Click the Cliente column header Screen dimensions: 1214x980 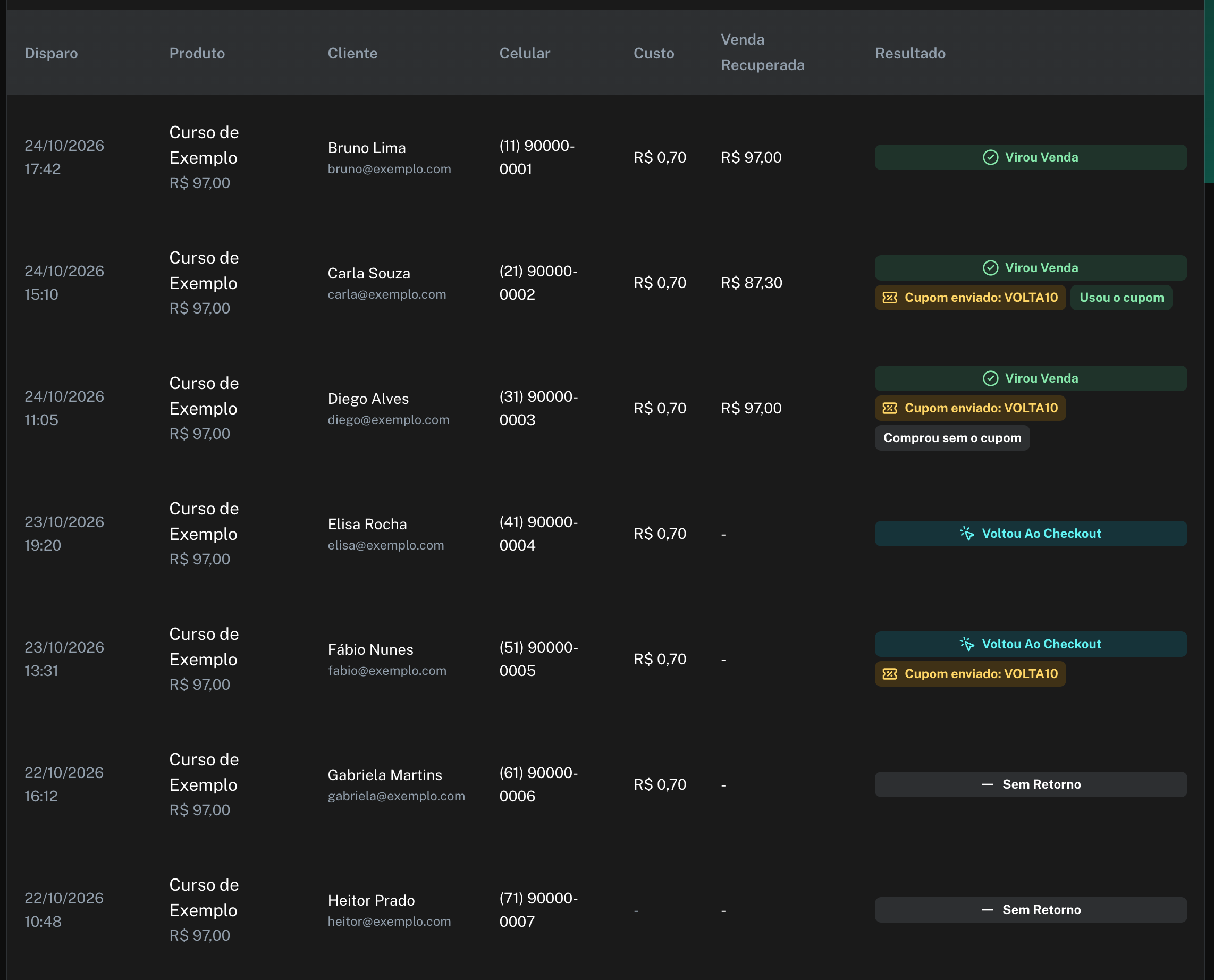[x=352, y=54]
